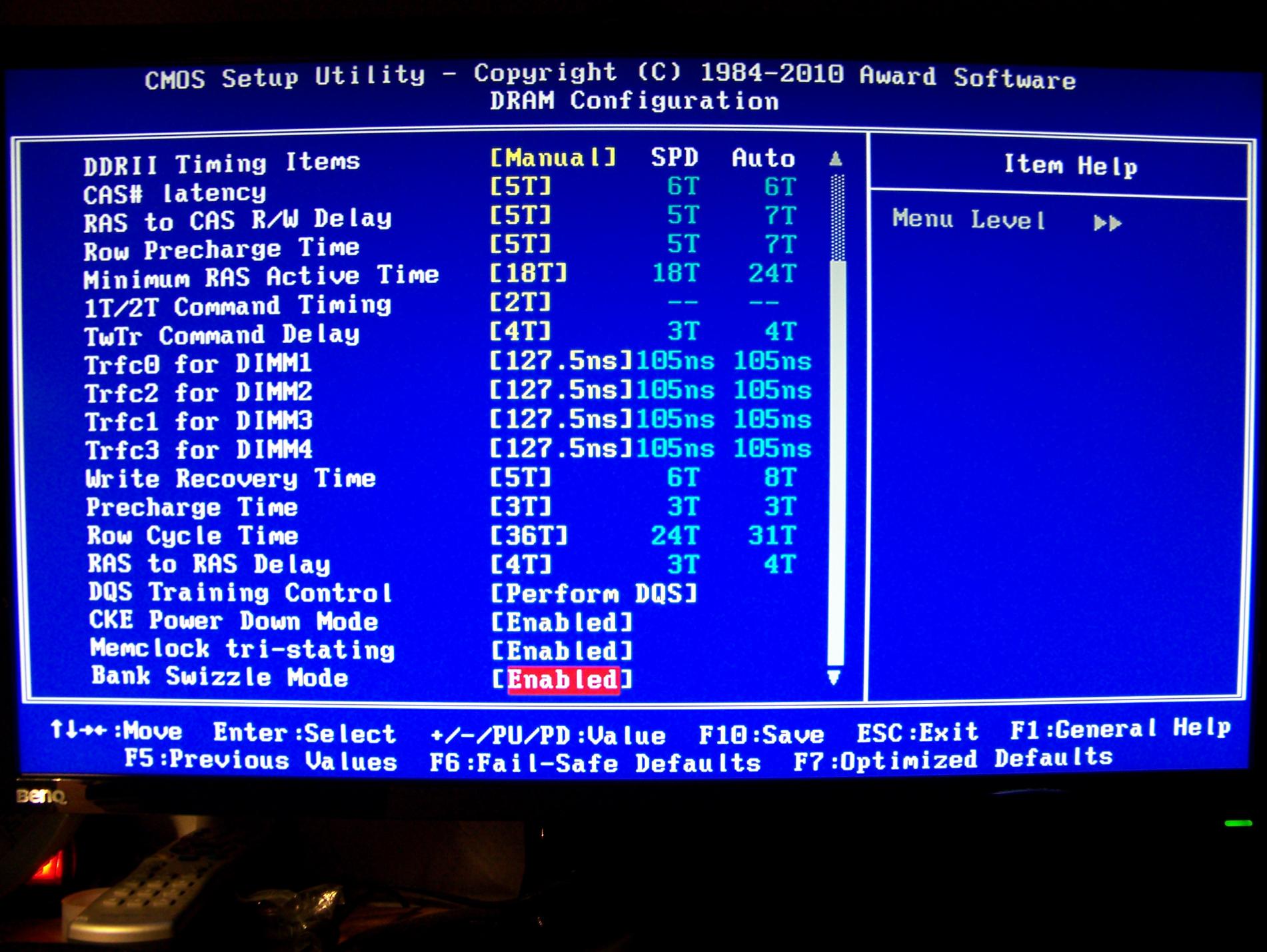The image size is (1267, 952).
Task: Click Auto 8T value for Write Recovery Time
Action: (780, 478)
